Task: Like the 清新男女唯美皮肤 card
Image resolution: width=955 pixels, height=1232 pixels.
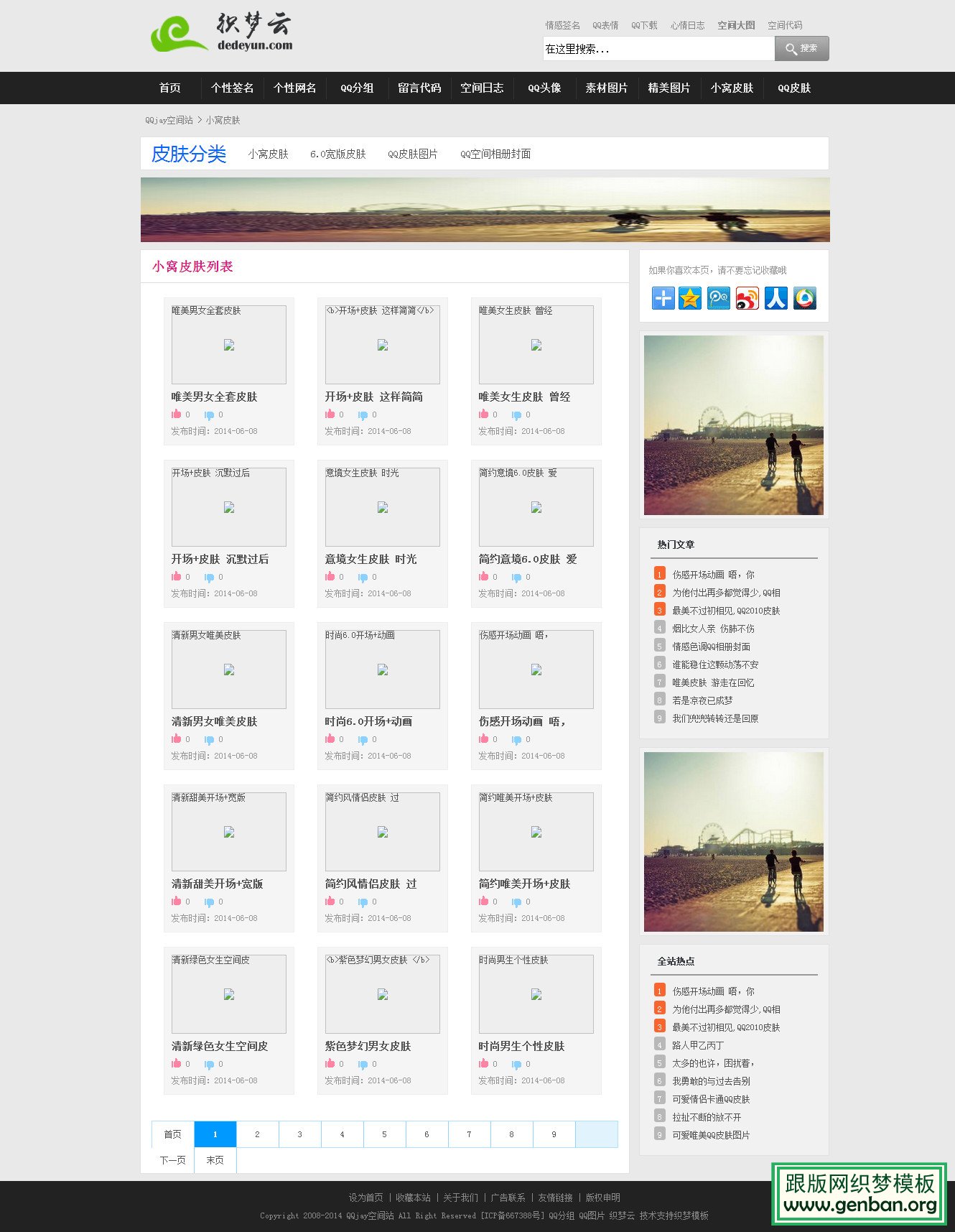Action: pos(176,738)
